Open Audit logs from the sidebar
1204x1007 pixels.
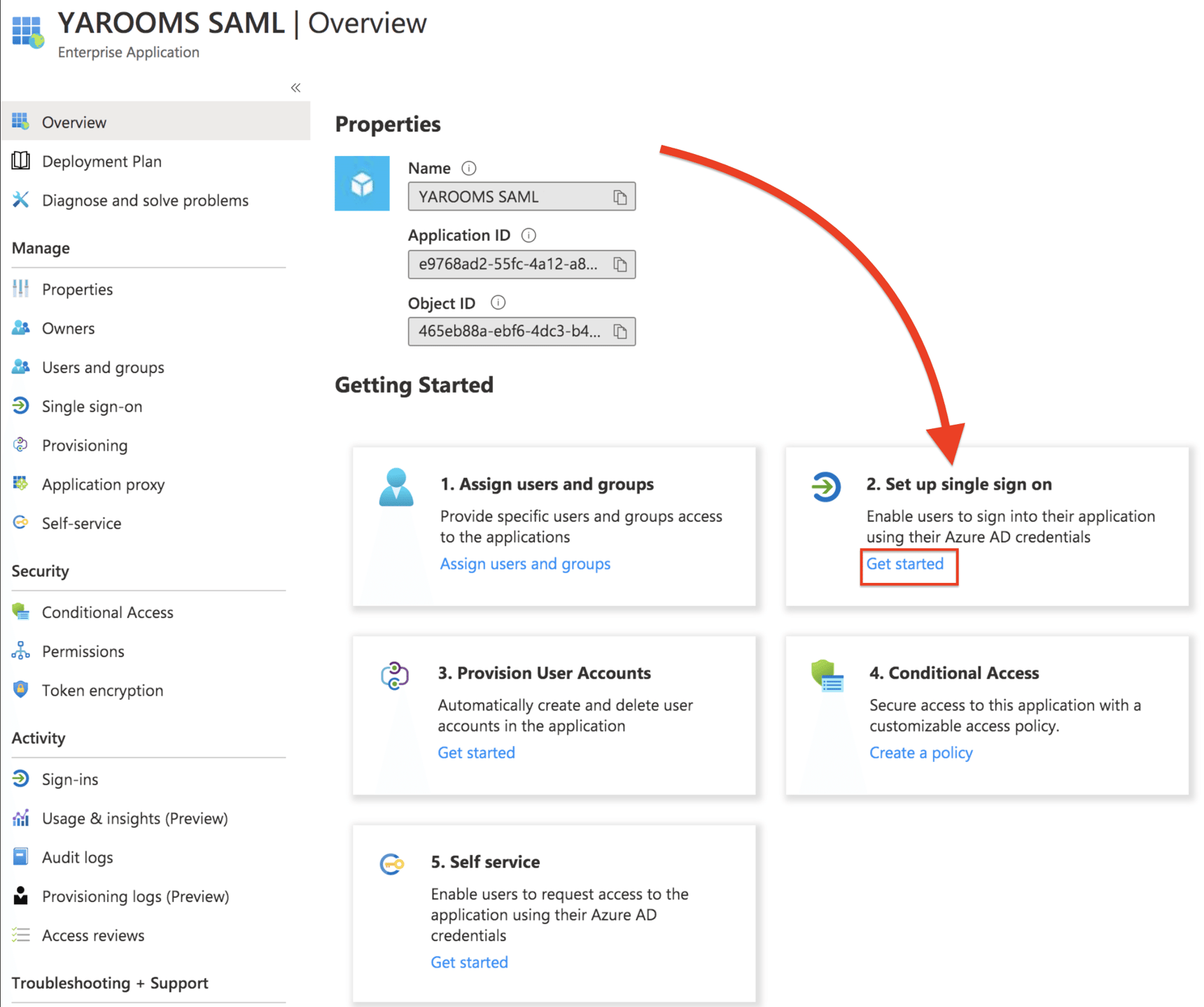click(x=77, y=857)
